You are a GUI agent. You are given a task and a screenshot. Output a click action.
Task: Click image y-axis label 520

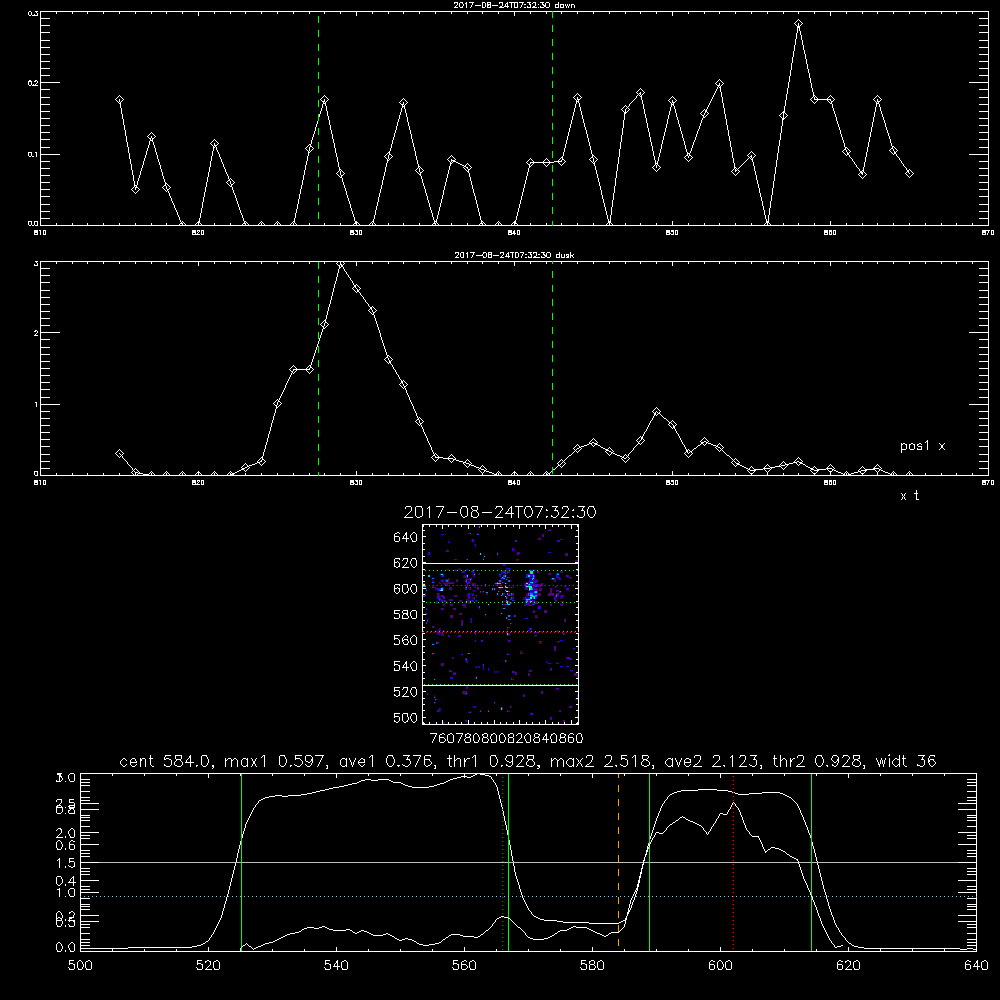406,692
